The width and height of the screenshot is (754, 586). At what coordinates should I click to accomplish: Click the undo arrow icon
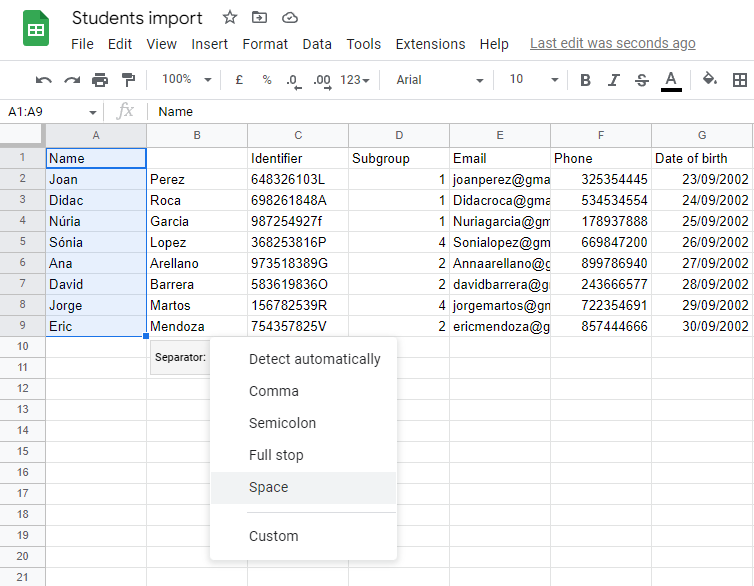(44, 80)
